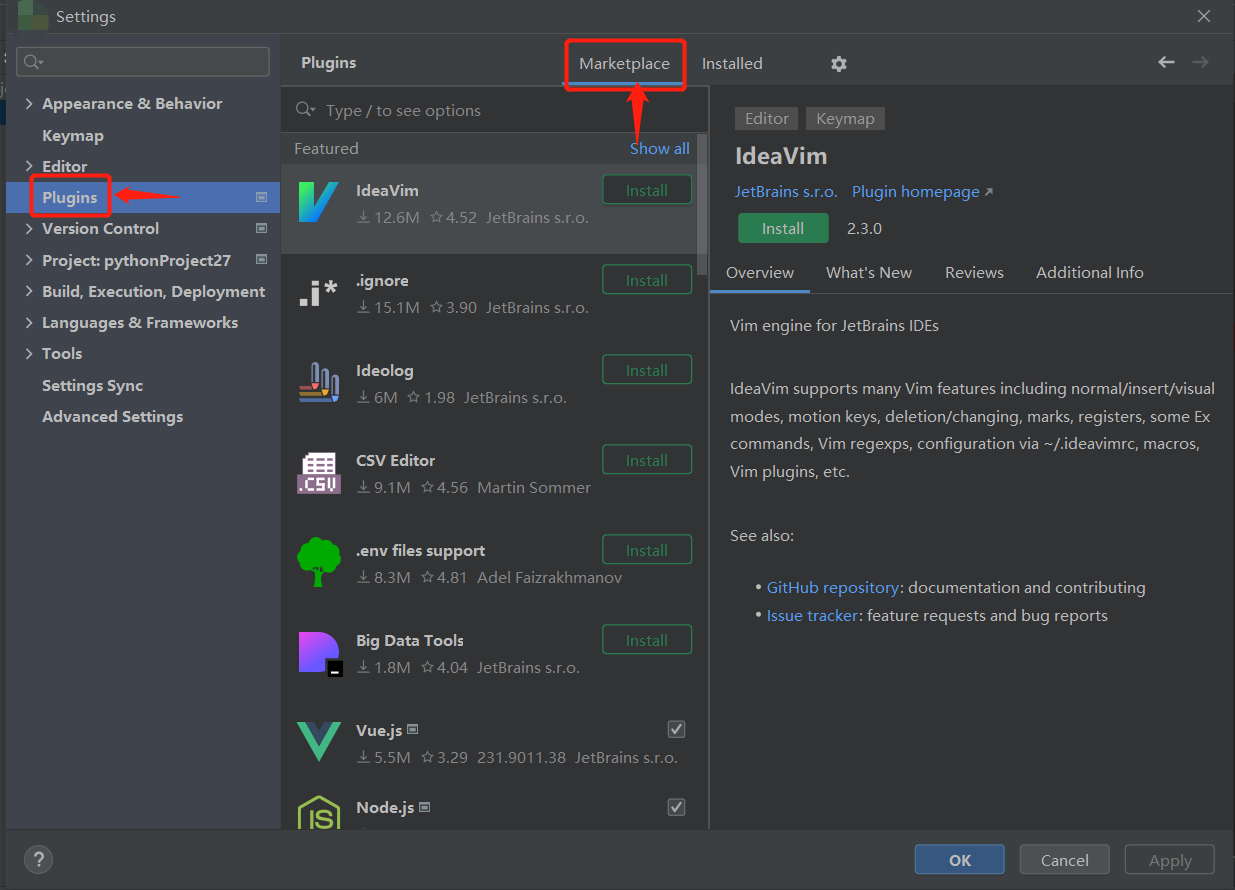1235x890 pixels.
Task: Expand the Version Control node
Action: pyautogui.click(x=29, y=229)
